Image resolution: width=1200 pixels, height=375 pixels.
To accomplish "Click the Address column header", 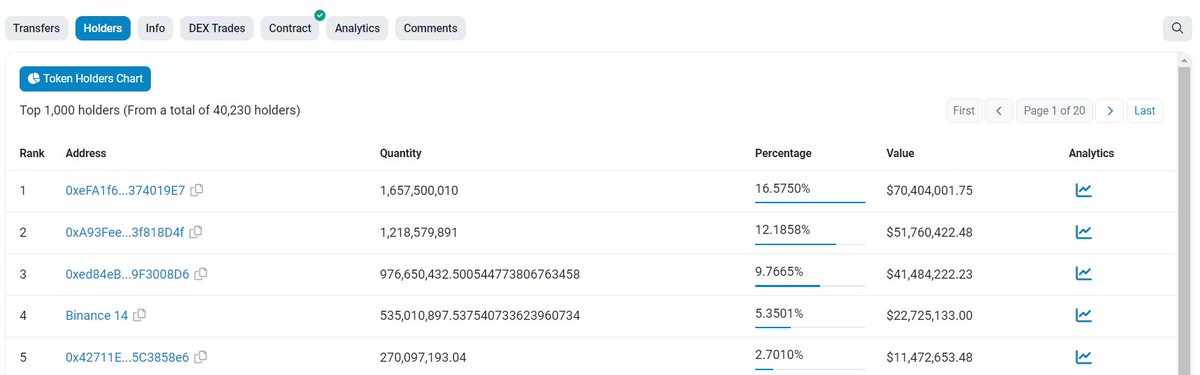I will click(86, 153).
